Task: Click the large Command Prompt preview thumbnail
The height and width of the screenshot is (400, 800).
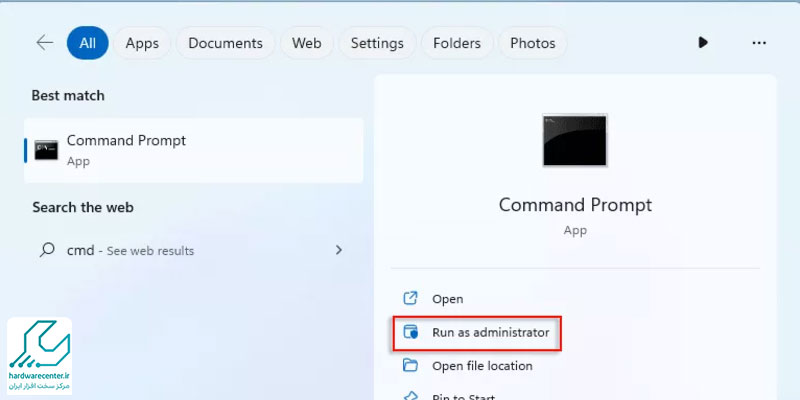Action: point(575,140)
